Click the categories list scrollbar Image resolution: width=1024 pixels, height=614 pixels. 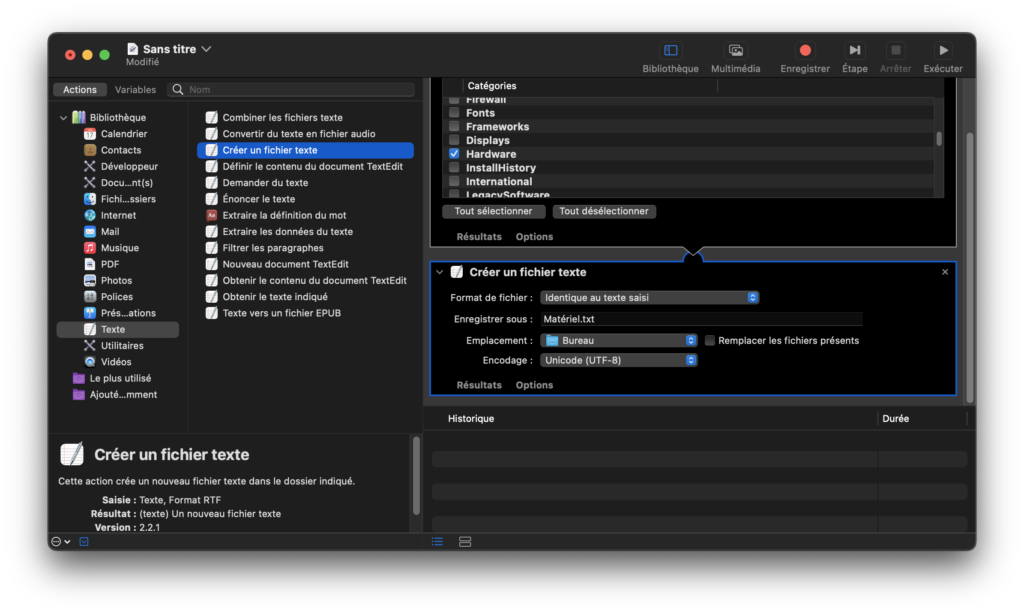click(938, 139)
